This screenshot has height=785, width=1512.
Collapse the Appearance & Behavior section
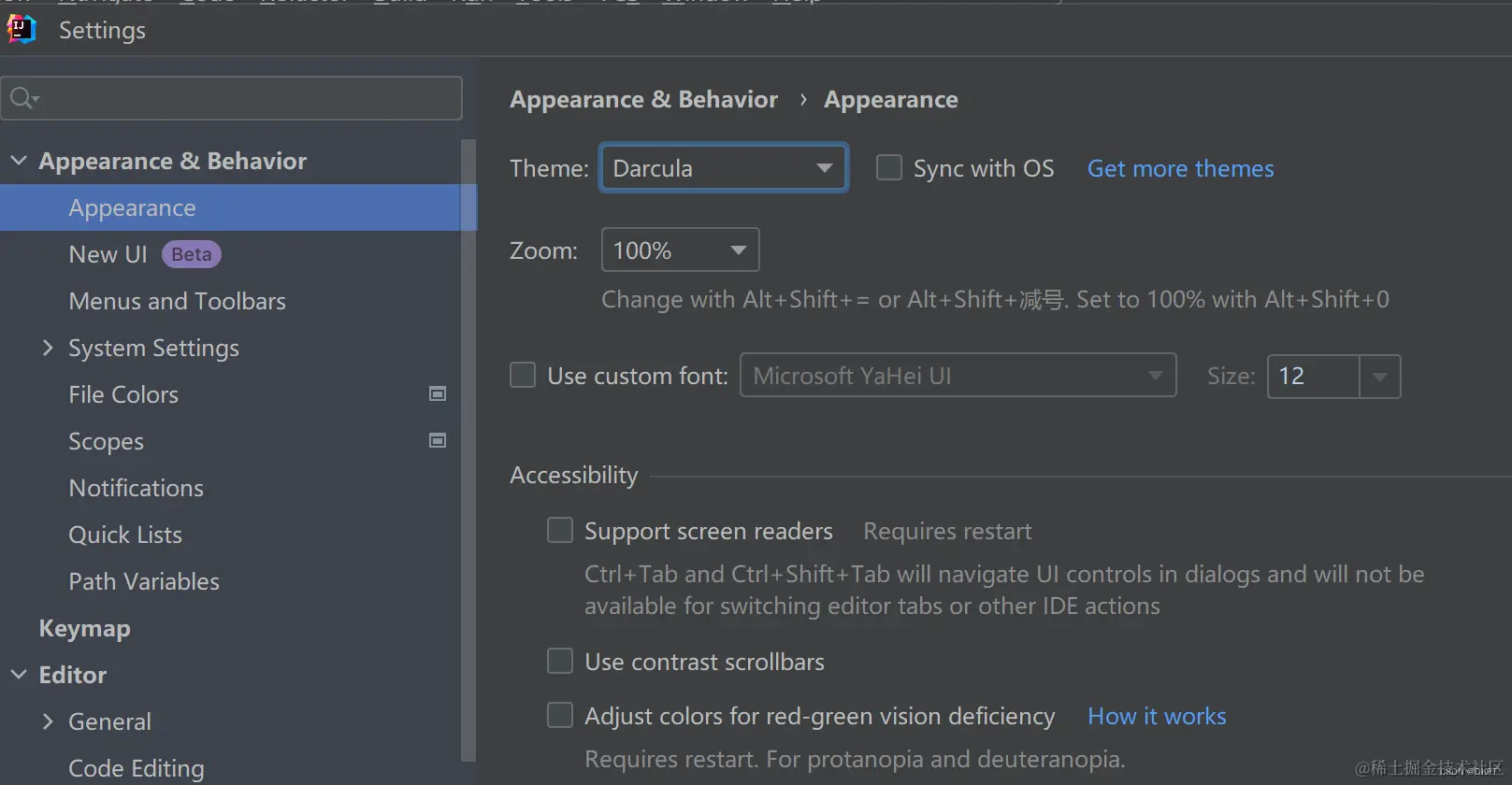(19, 161)
